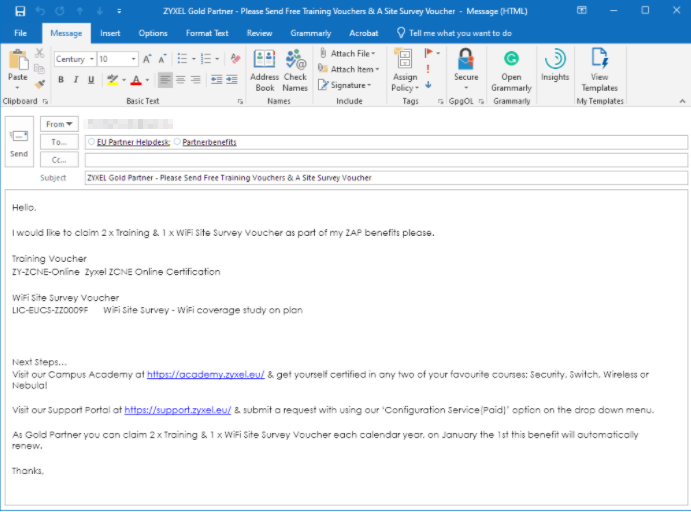Image resolution: width=691 pixels, height=512 pixels.
Task: Open support.zyxel.eu link
Action: [178, 410]
